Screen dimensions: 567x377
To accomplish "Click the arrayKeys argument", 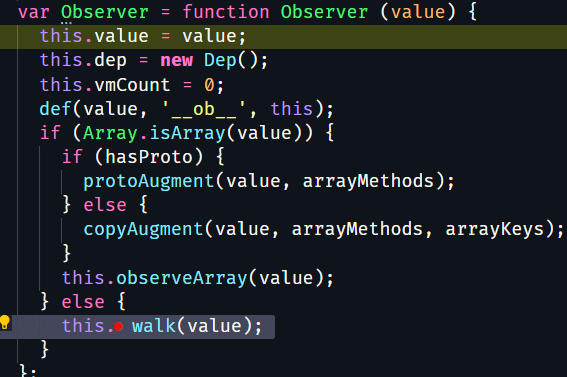I will click(494, 230).
